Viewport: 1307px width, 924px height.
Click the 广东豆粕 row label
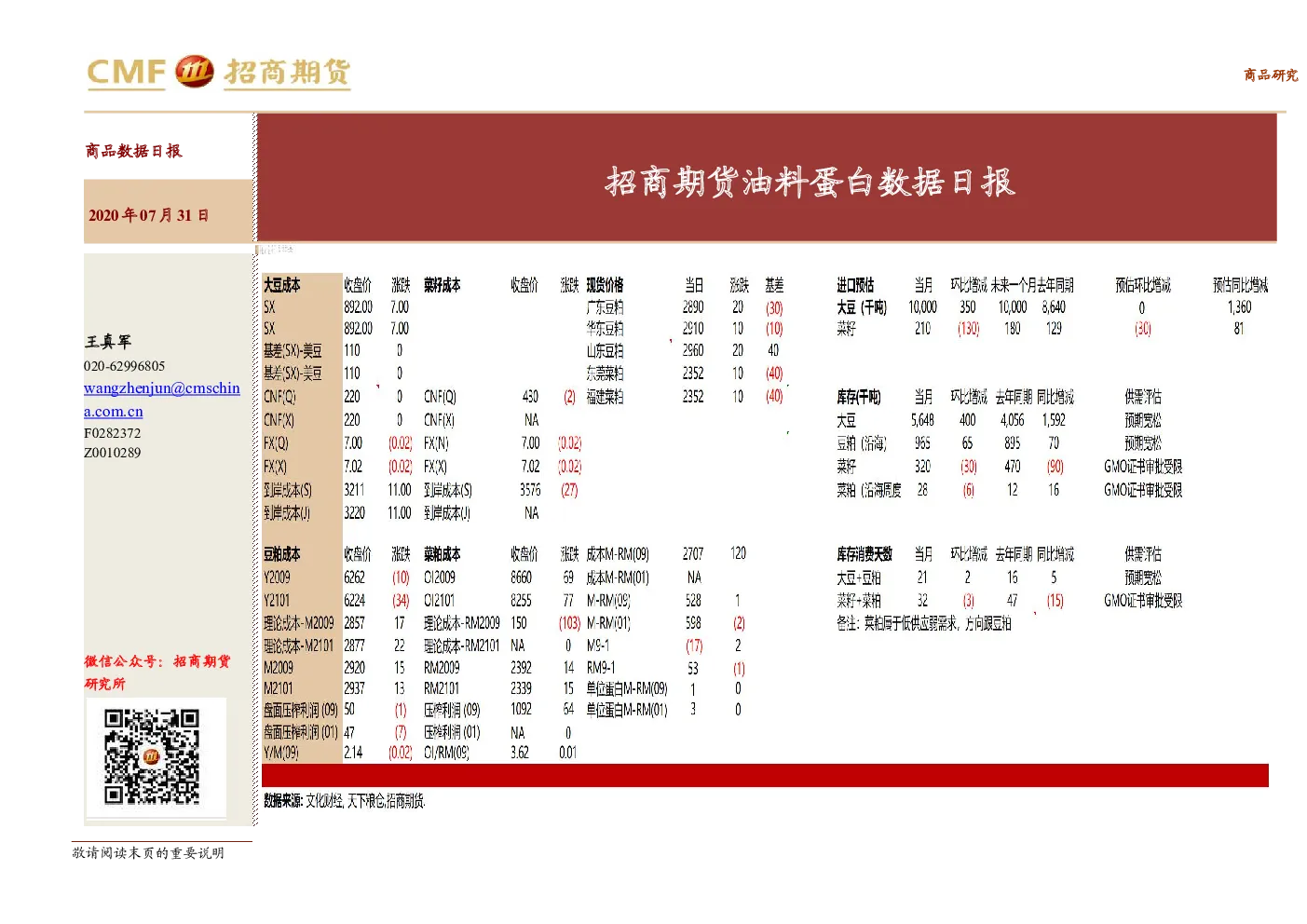(x=605, y=307)
